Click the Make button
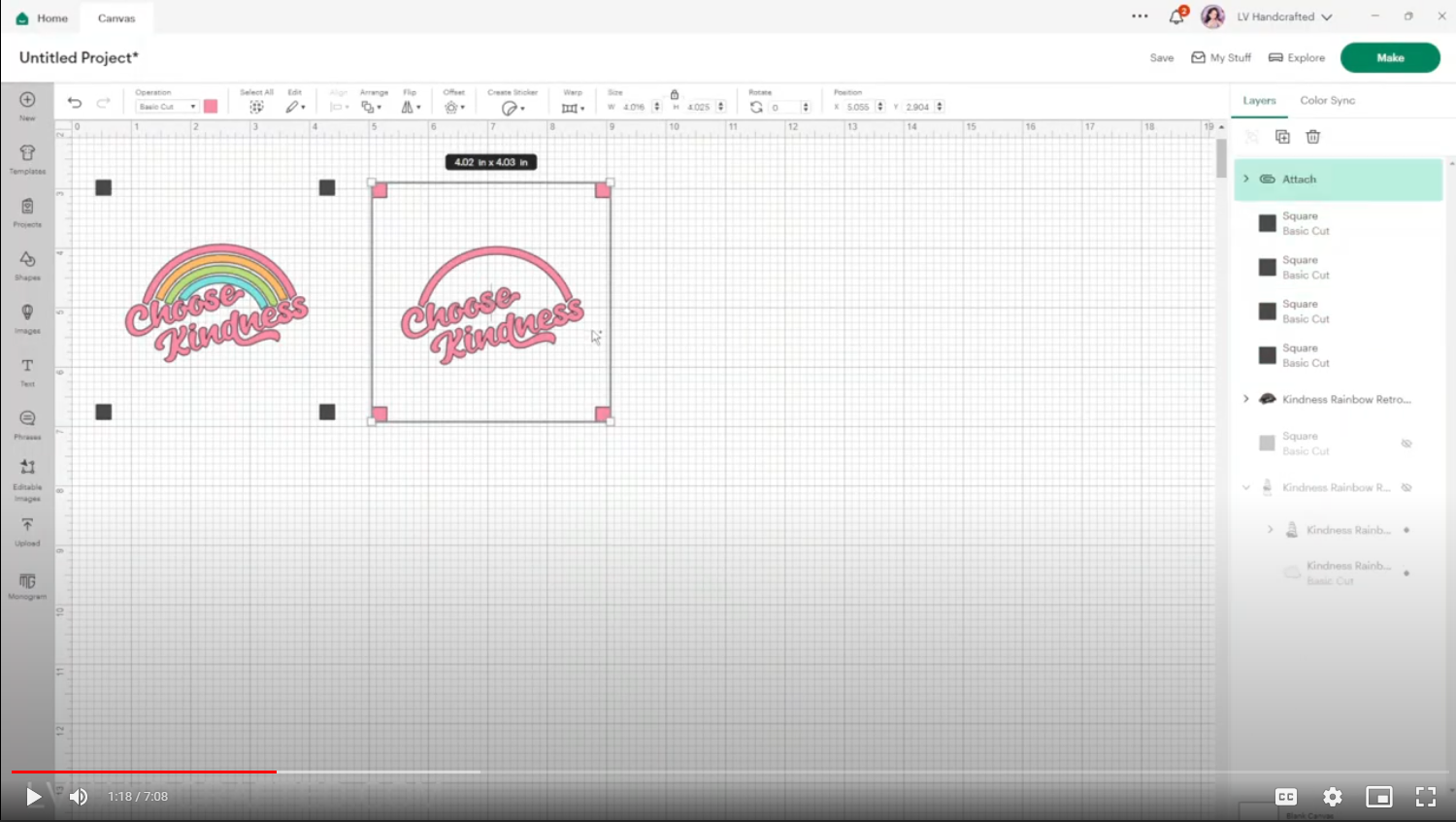Viewport: 1456px width, 822px height. pyautogui.click(x=1390, y=57)
